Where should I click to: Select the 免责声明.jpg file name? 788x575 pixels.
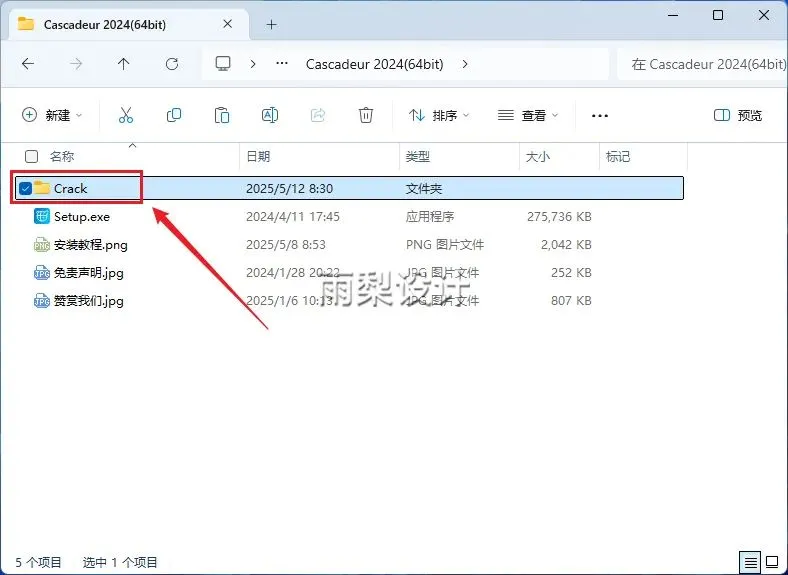(88, 273)
